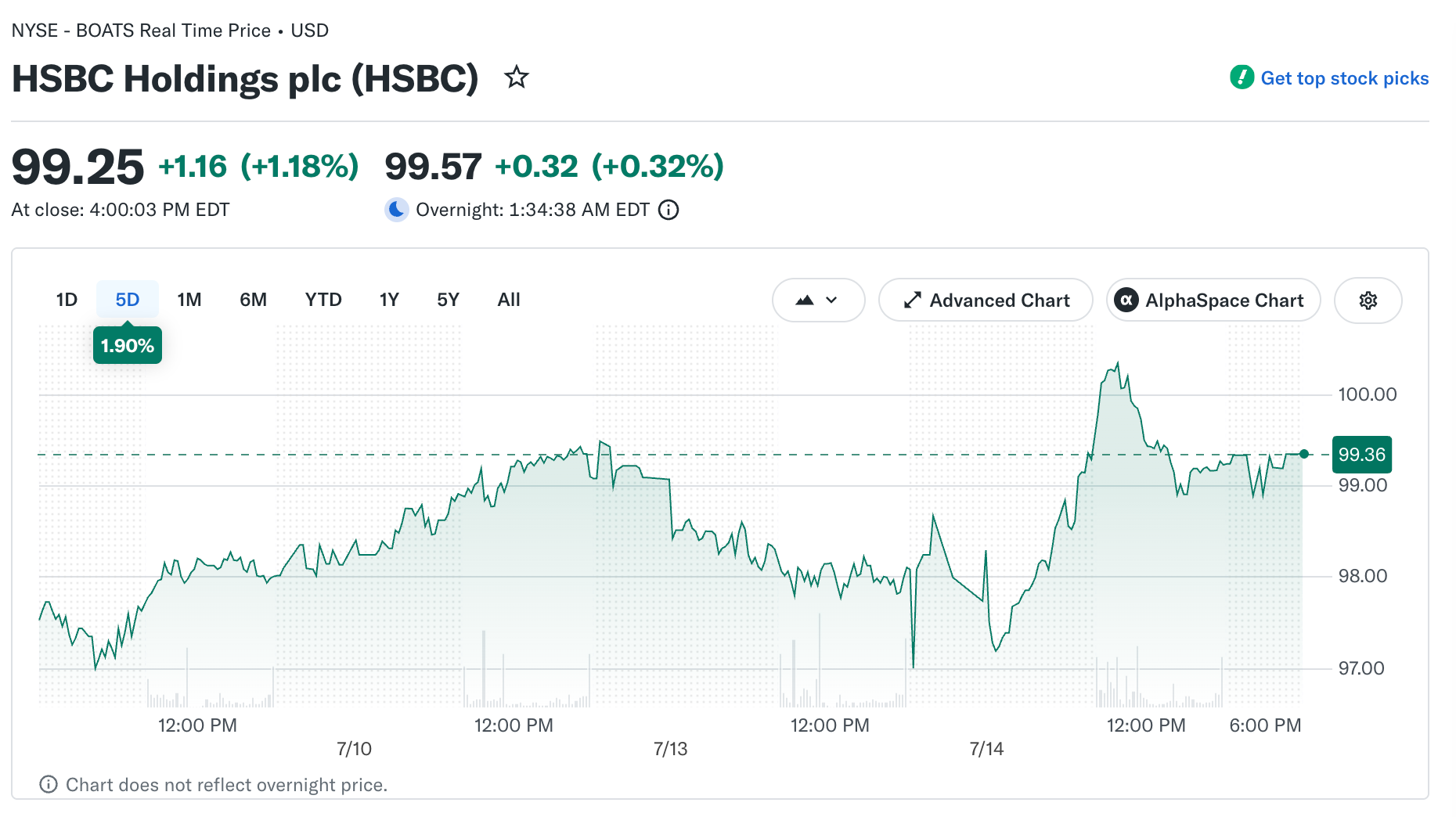Click the current price marker dot on chart
The image size is (1456, 817).
1304,454
